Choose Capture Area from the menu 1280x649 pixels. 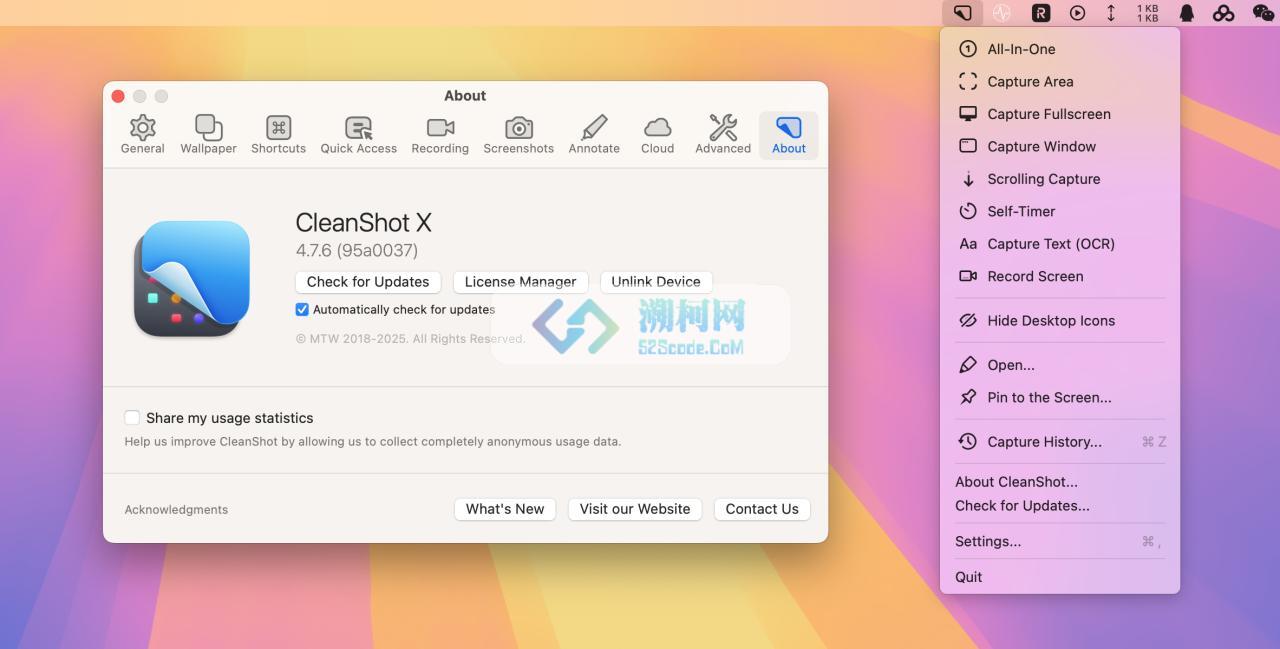click(1060, 82)
